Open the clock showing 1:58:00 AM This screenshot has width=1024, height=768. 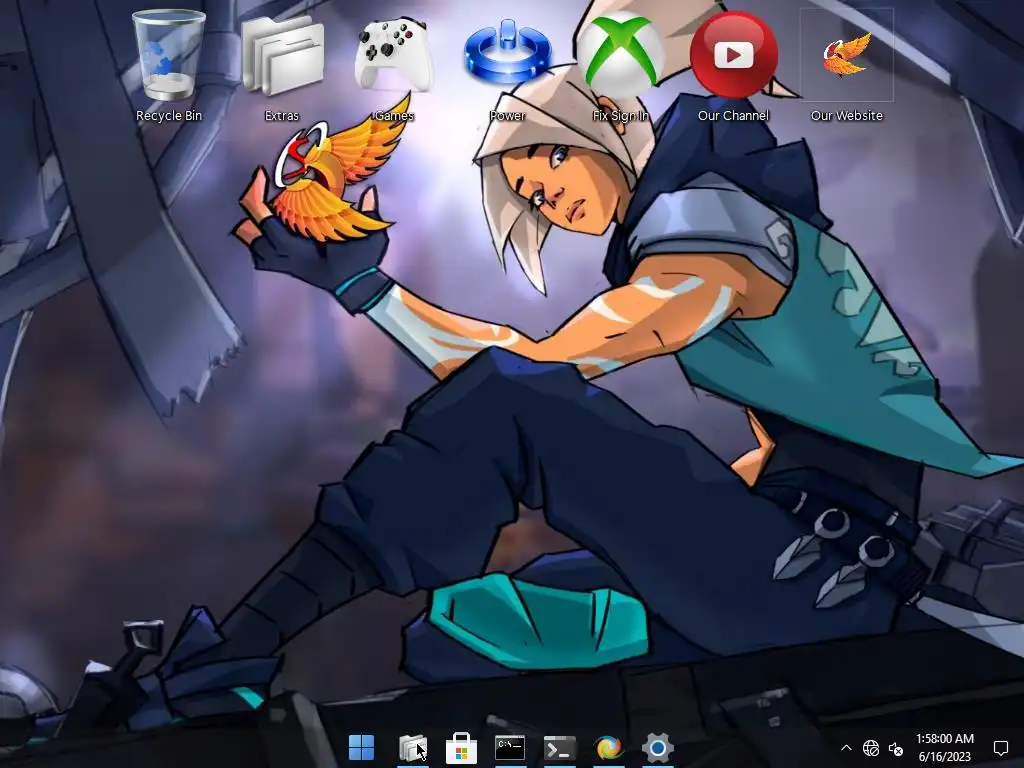point(944,748)
